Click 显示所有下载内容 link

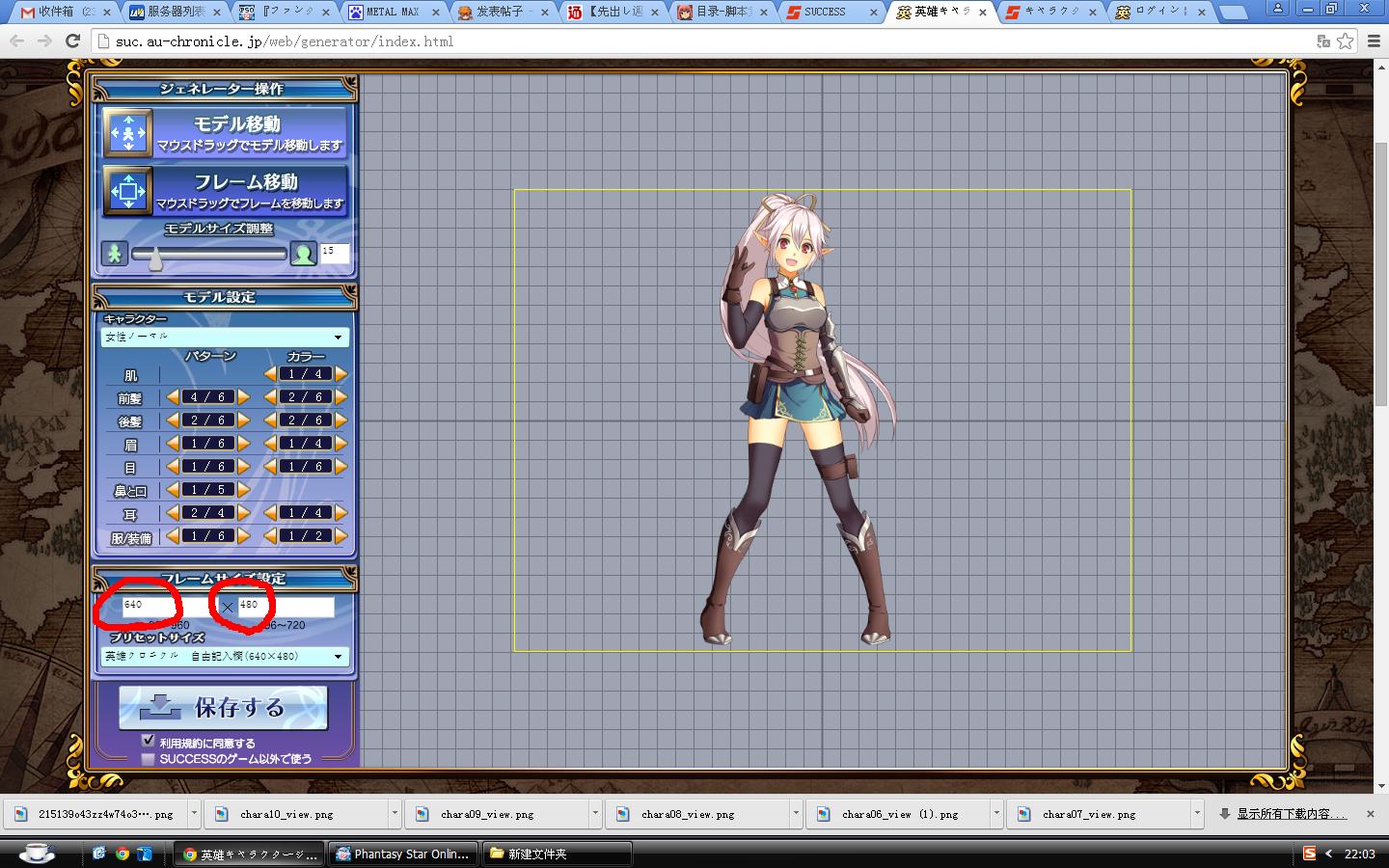pos(1292,814)
